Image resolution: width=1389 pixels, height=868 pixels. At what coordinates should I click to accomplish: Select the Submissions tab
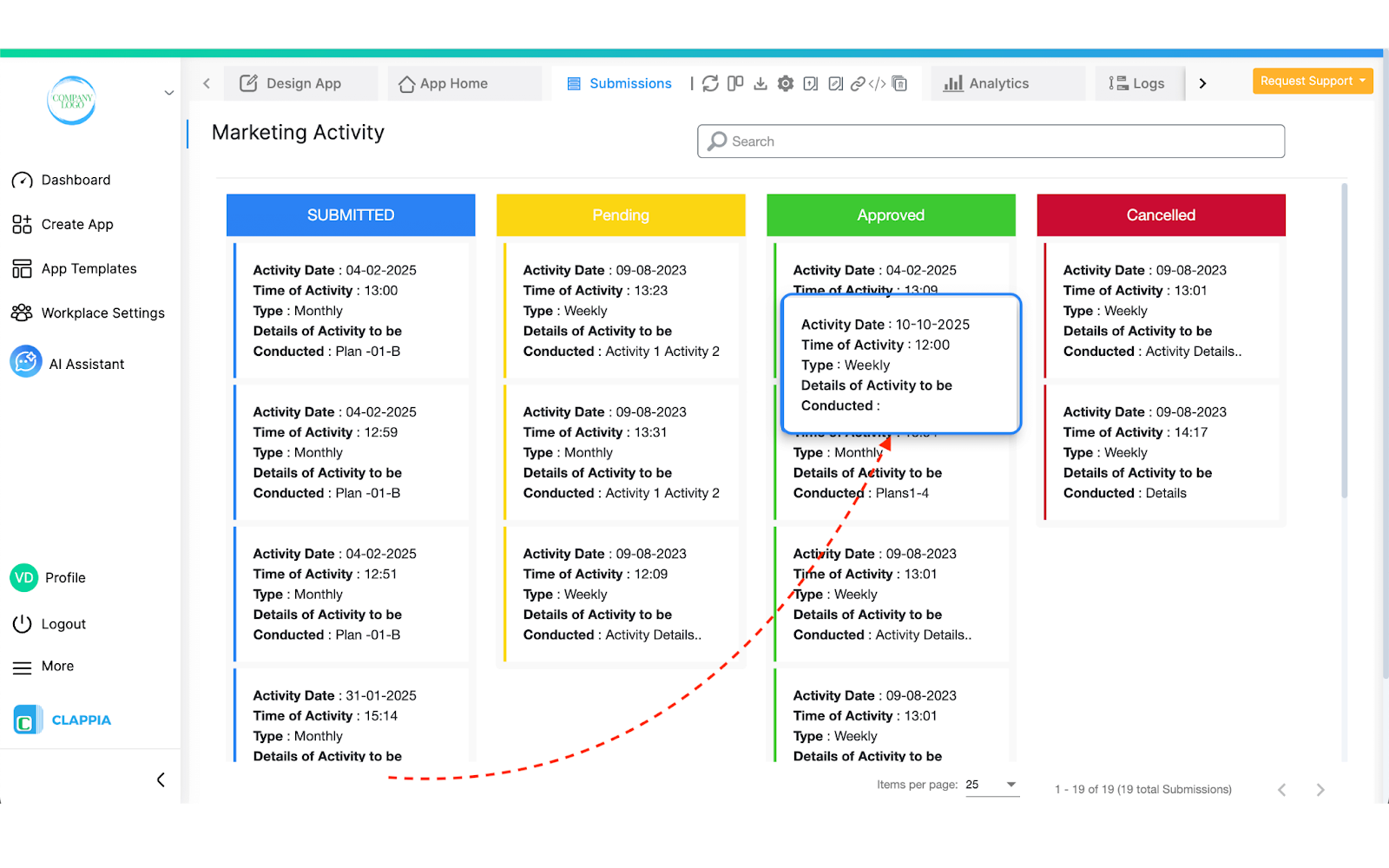pyautogui.click(x=620, y=83)
